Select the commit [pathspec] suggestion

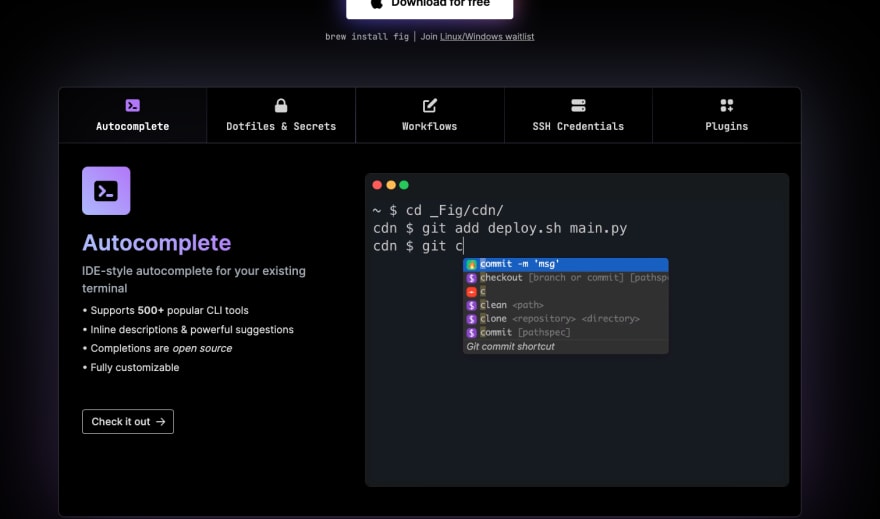coord(566,332)
